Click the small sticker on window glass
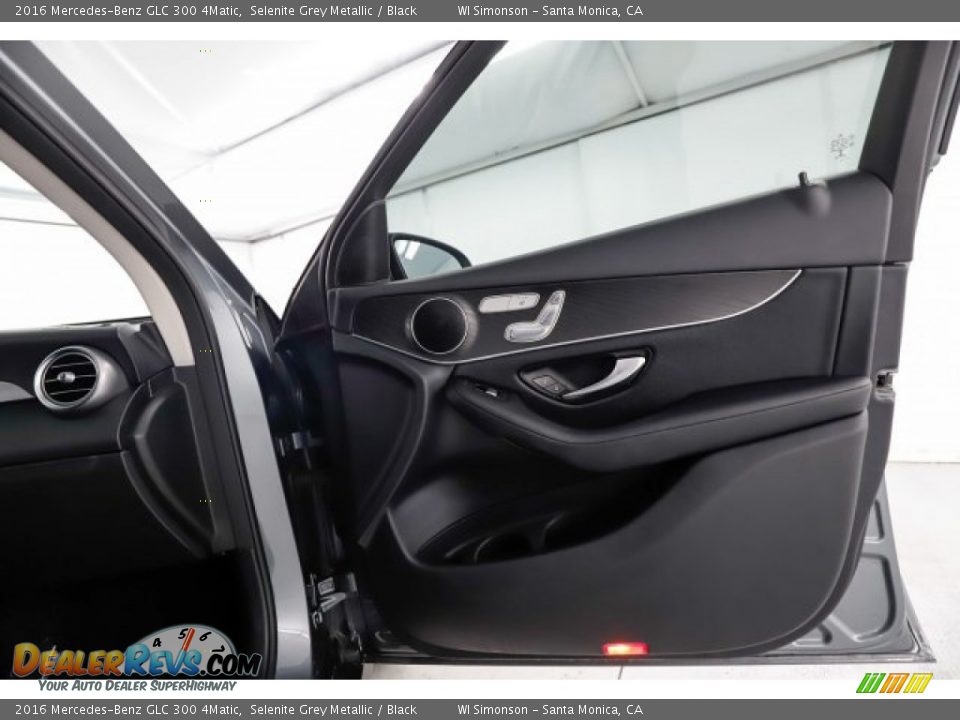The image size is (960, 720). (841, 146)
